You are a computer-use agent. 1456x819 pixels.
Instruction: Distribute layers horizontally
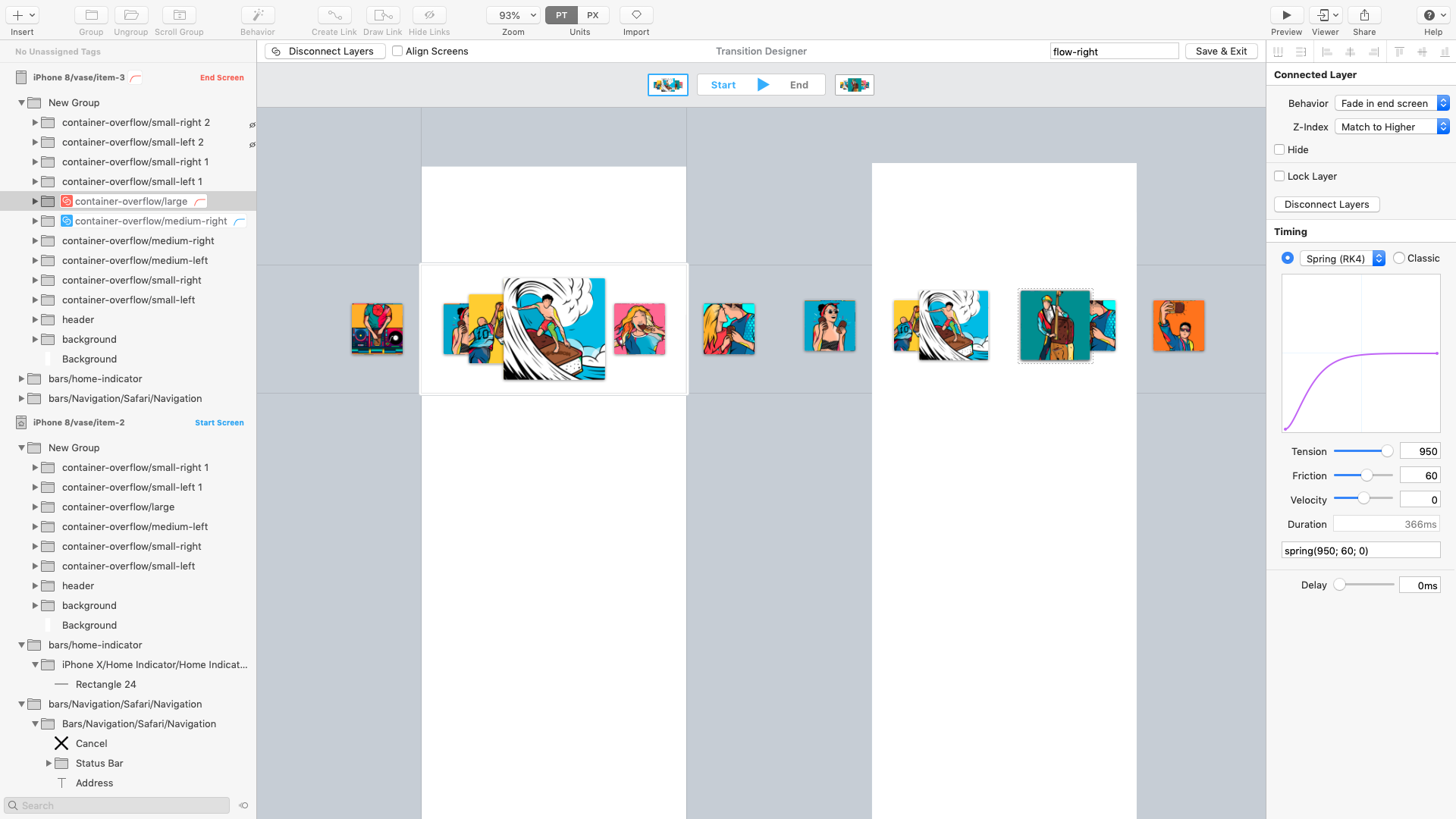pos(1278,52)
